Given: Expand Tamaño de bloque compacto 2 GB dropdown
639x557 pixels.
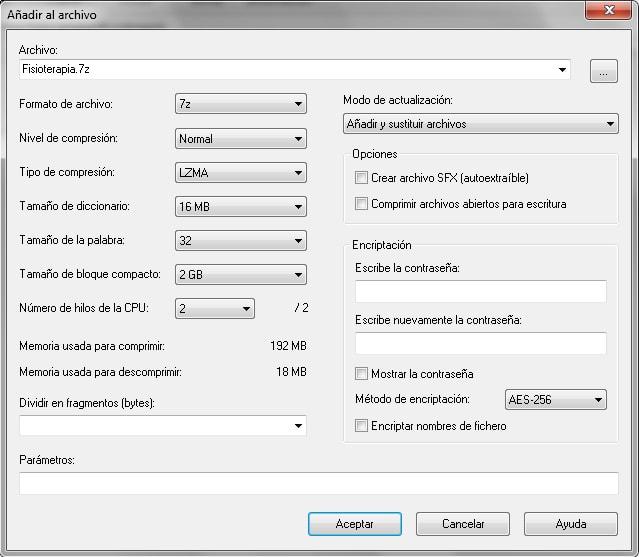Looking at the screenshot, I should 241,274.
